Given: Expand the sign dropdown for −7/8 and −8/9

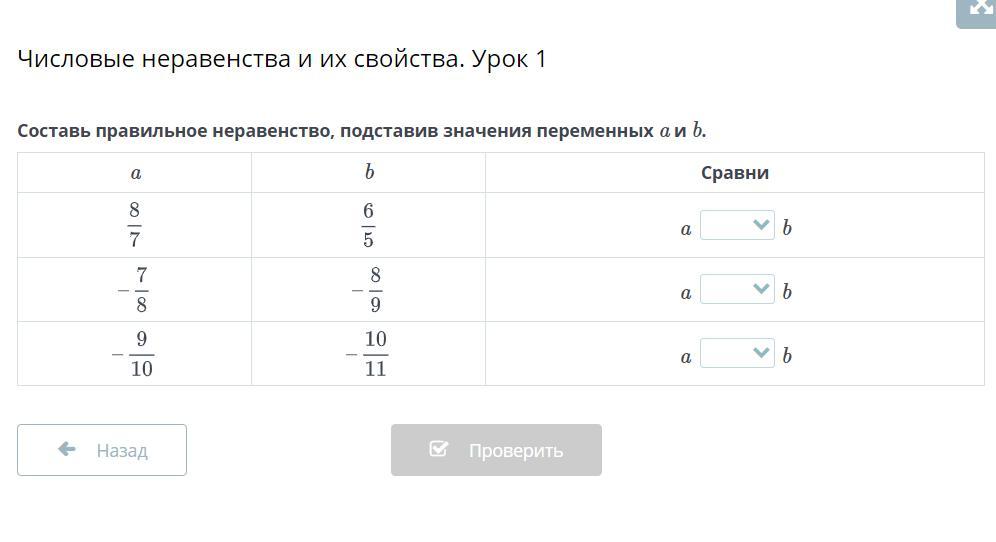Looking at the screenshot, I should coord(737,290).
